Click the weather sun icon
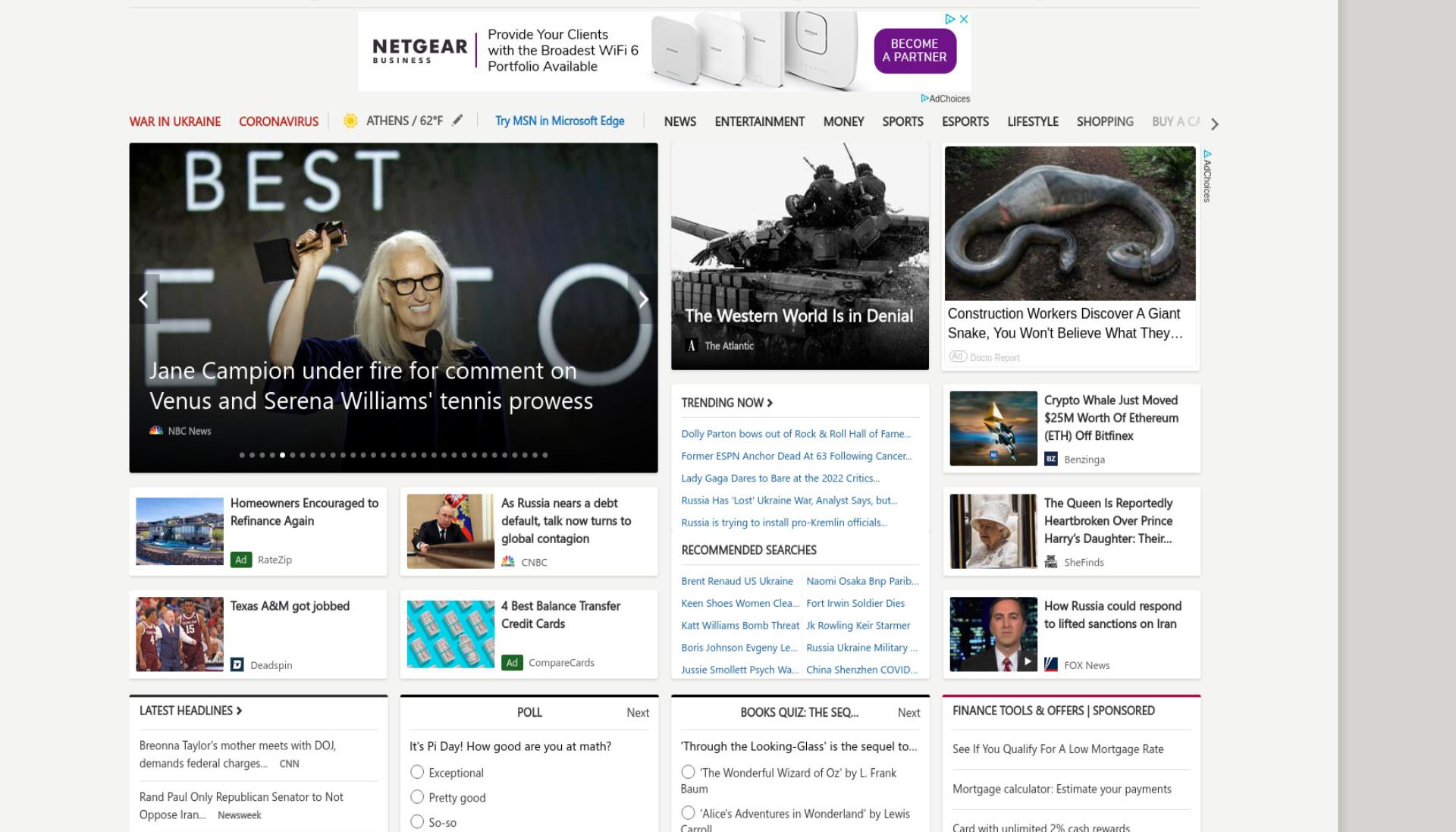Viewport: 1456px width, 832px height. pos(350,121)
